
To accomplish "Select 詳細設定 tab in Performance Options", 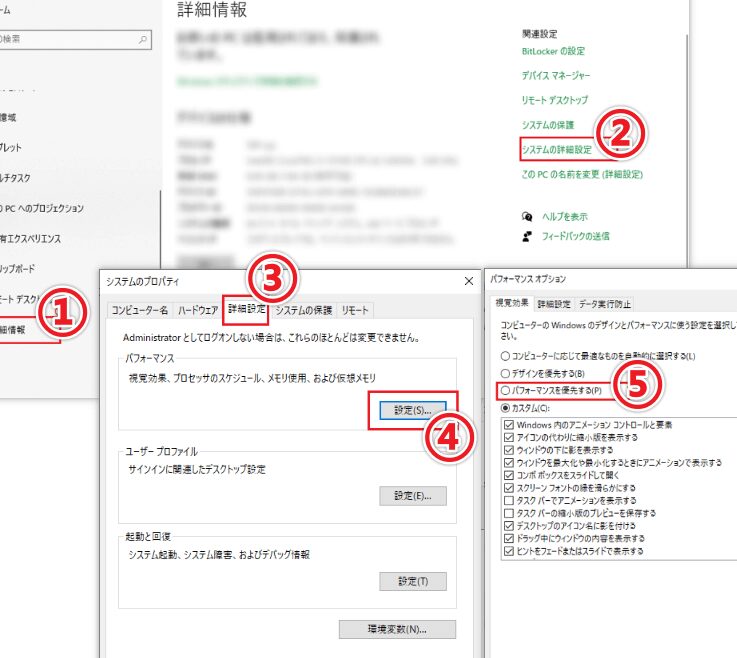I will click(554, 304).
